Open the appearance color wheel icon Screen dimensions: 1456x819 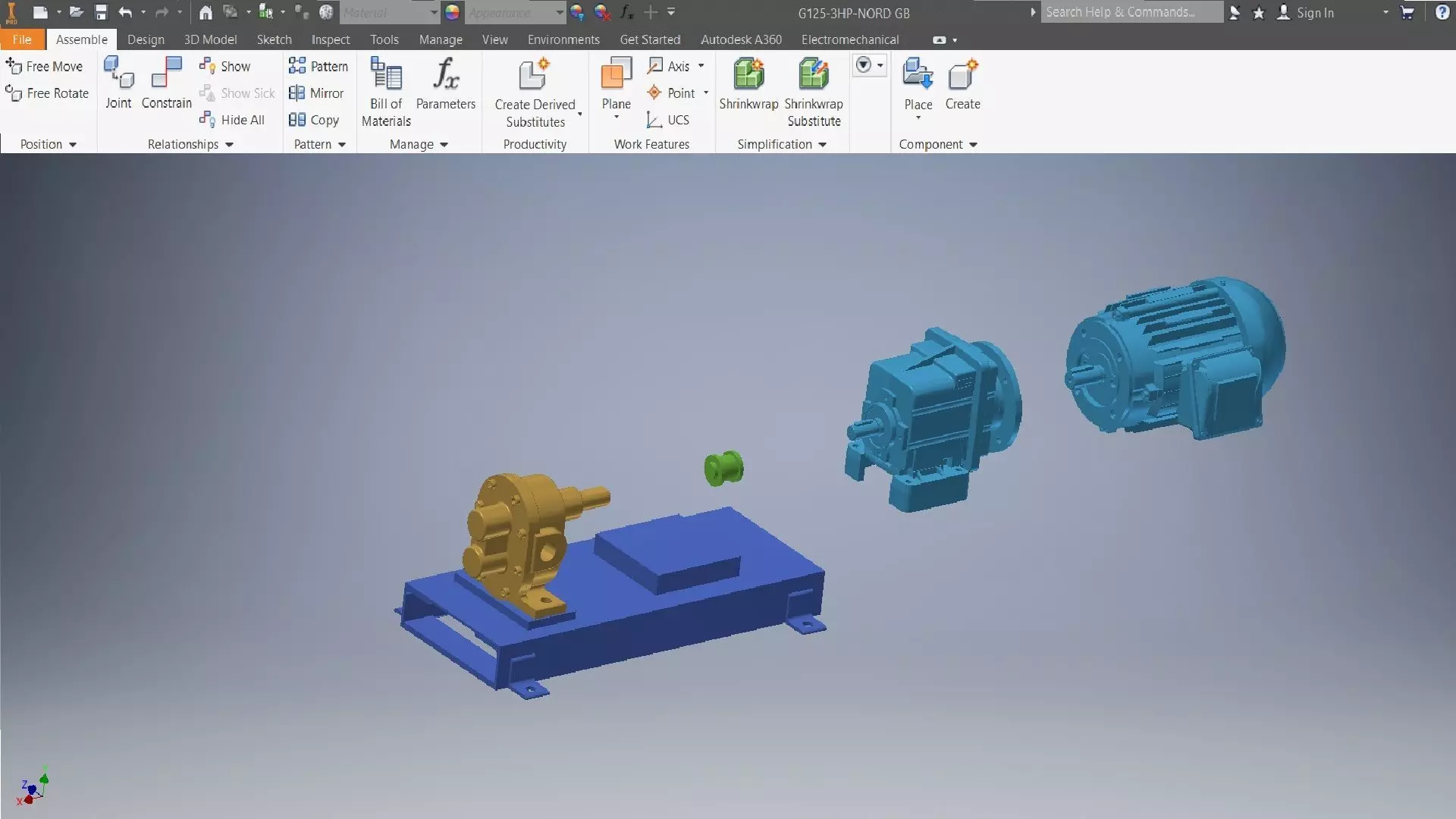coord(452,12)
